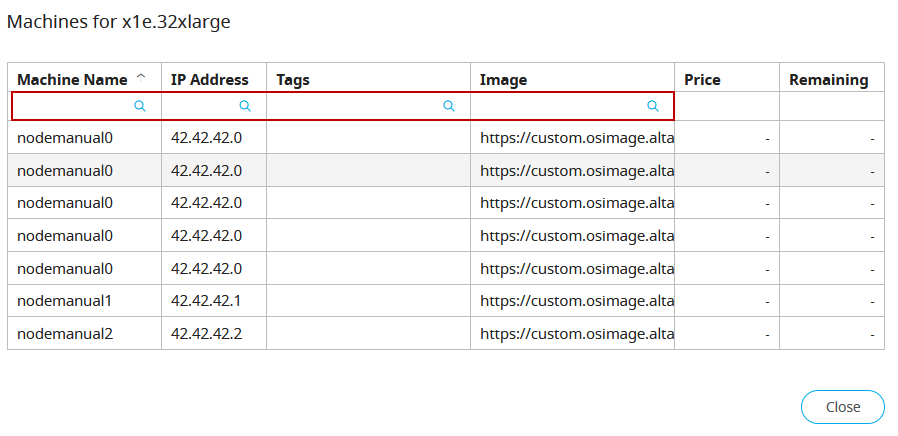The height and width of the screenshot is (436, 898).
Task: Click the magnifier icon in Image filter
Action: (653, 106)
